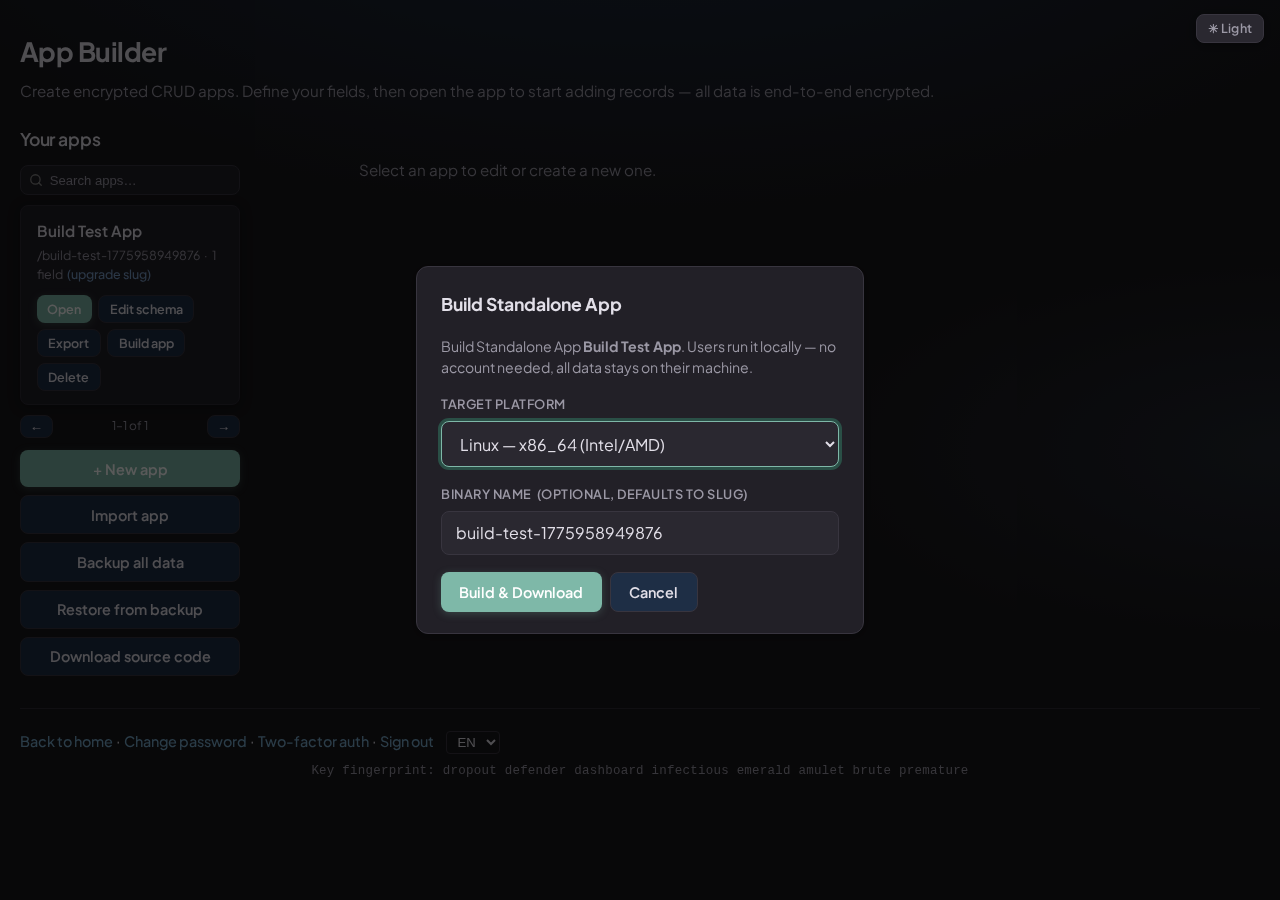Open the Build Test App
The height and width of the screenshot is (900, 1280).
click(64, 309)
